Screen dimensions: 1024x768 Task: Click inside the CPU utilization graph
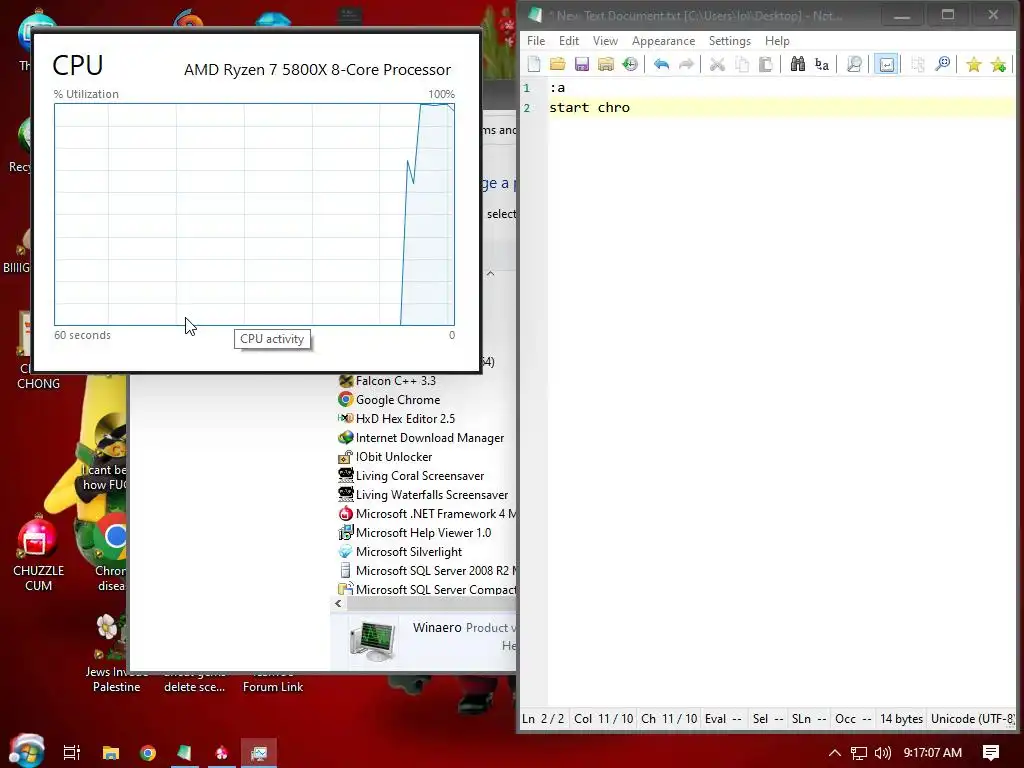coord(254,214)
